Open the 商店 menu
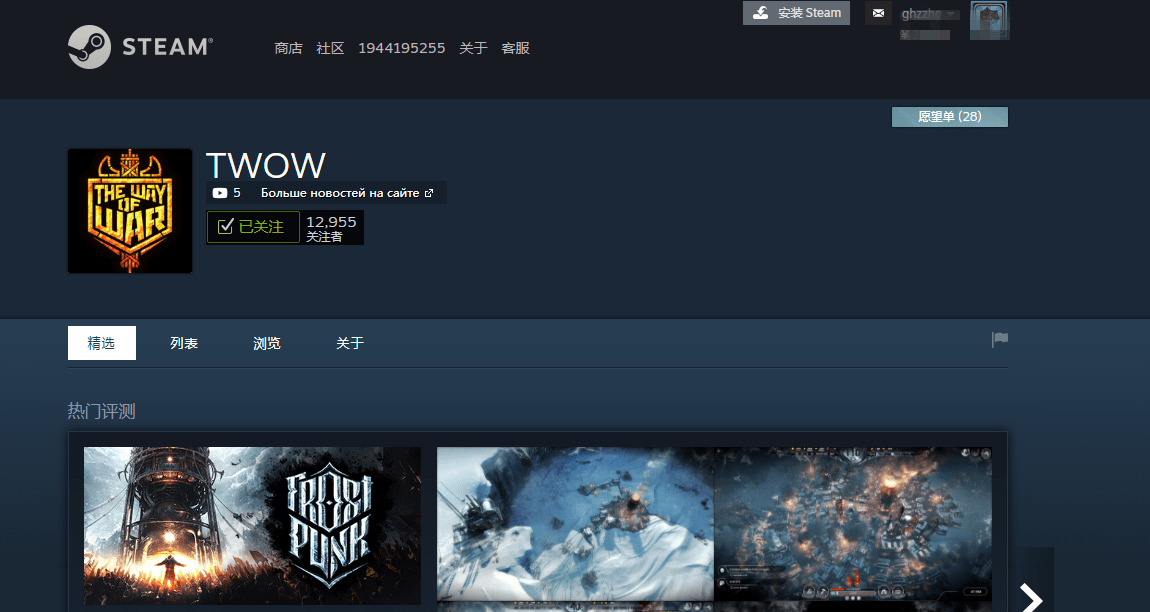Screen dimensions: 1150x612 click(x=288, y=48)
